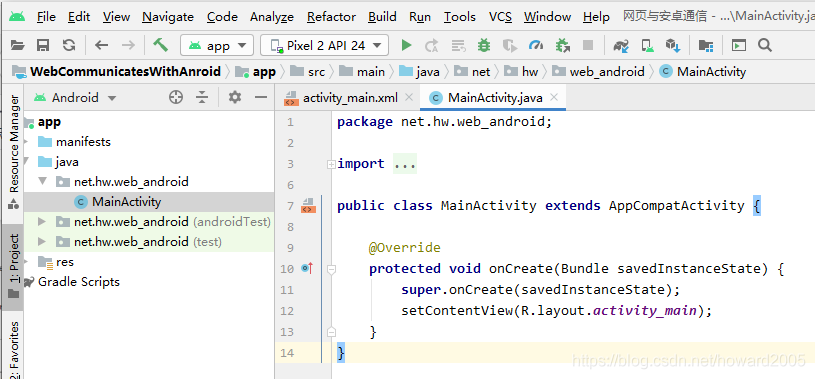Run app with coverage icon

click(x=510, y=46)
